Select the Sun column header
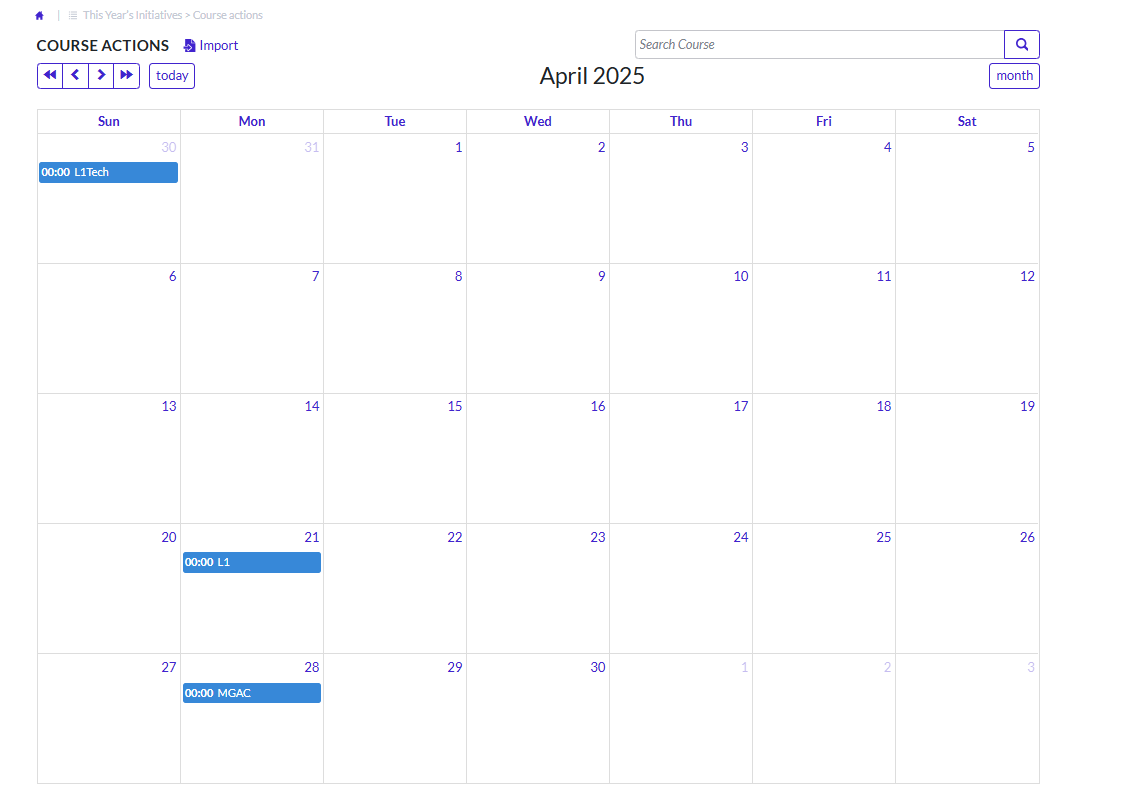Viewport: 1142px width, 797px height. pos(108,121)
